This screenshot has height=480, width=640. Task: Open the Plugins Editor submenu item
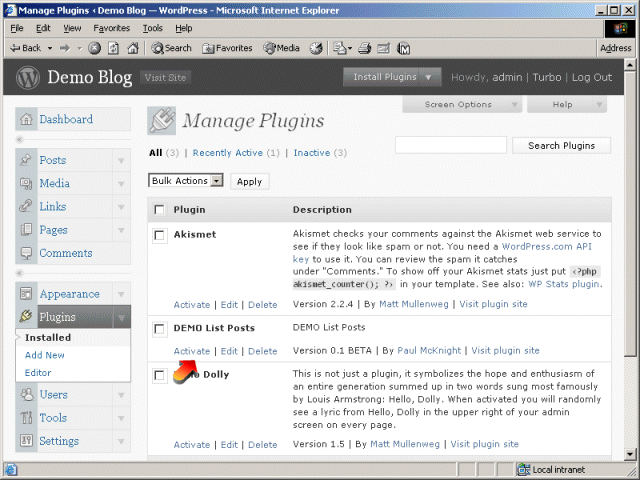[x=38, y=373]
